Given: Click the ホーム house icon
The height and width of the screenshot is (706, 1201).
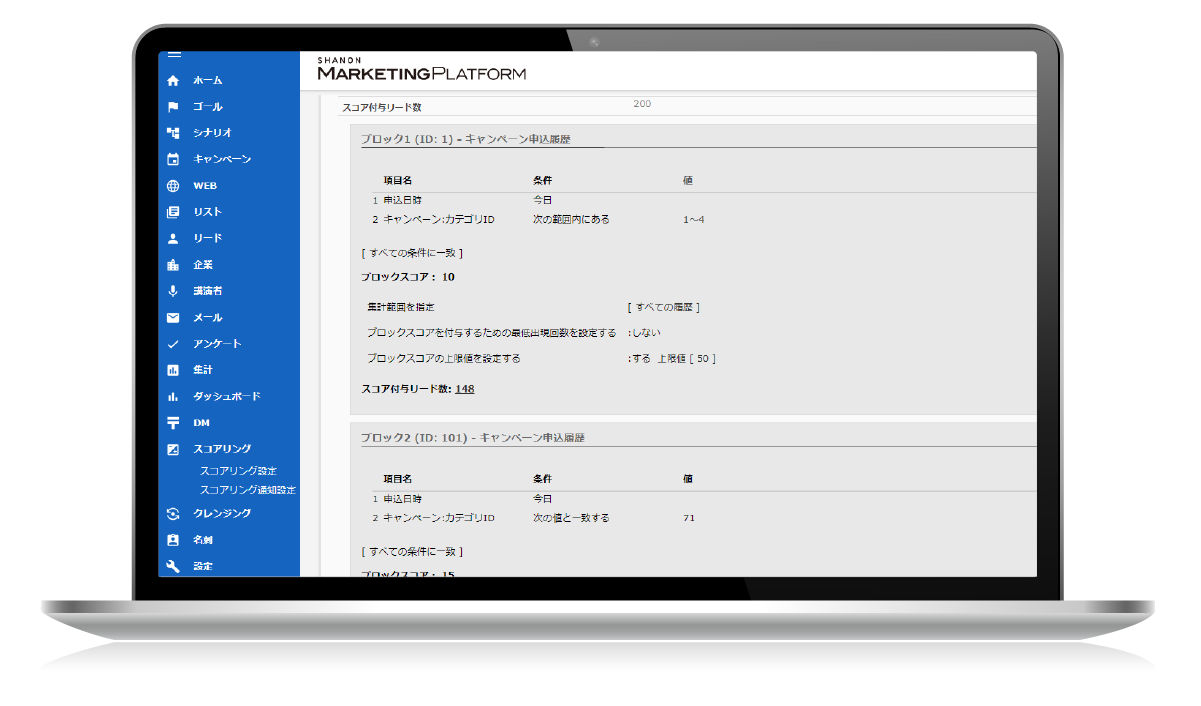Looking at the screenshot, I should point(173,80).
